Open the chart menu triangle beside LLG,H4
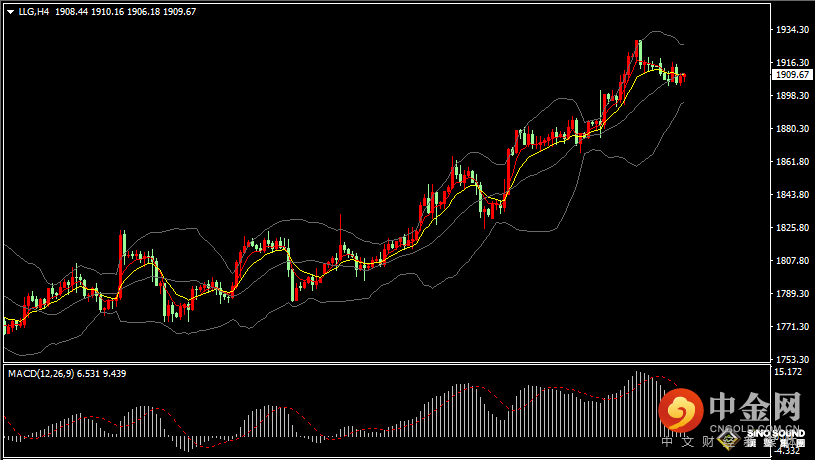Screen dimensions: 815x460 click(10, 12)
